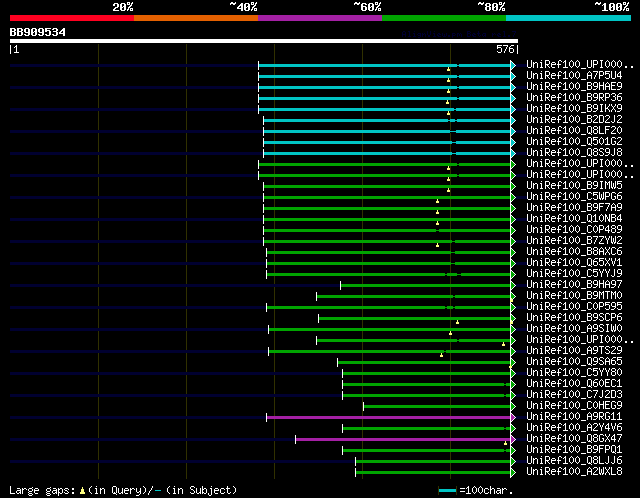This screenshot has height=498, width=640.
Task: Select the UniRef100_Q9SA65 label
Action: pos(574,362)
